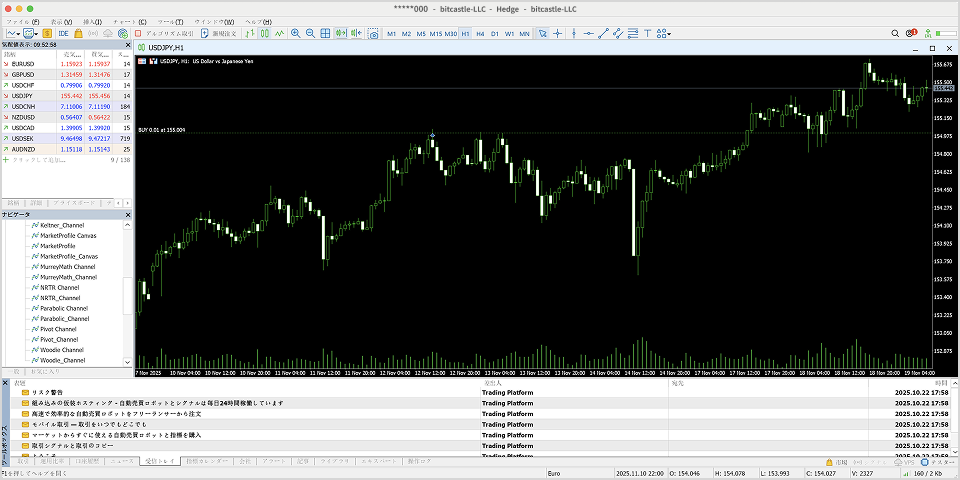Select MN monthly timeframe

tap(525, 34)
